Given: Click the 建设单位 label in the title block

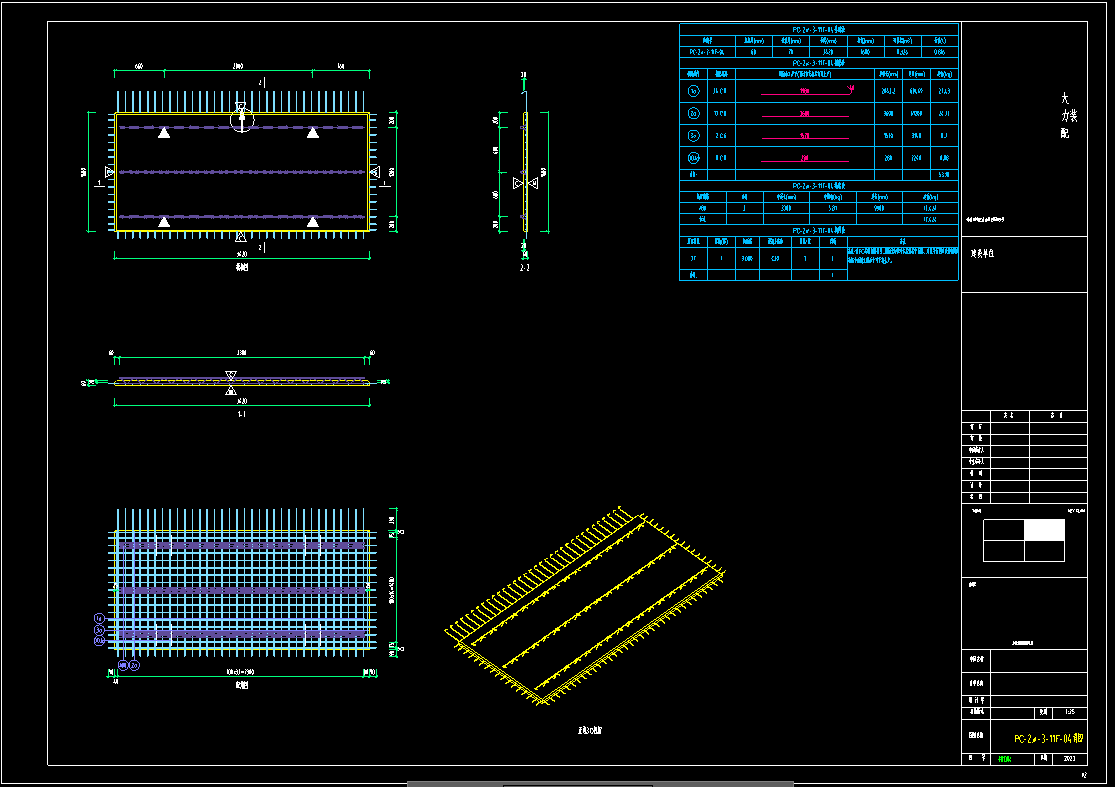Looking at the screenshot, I should tap(982, 253).
